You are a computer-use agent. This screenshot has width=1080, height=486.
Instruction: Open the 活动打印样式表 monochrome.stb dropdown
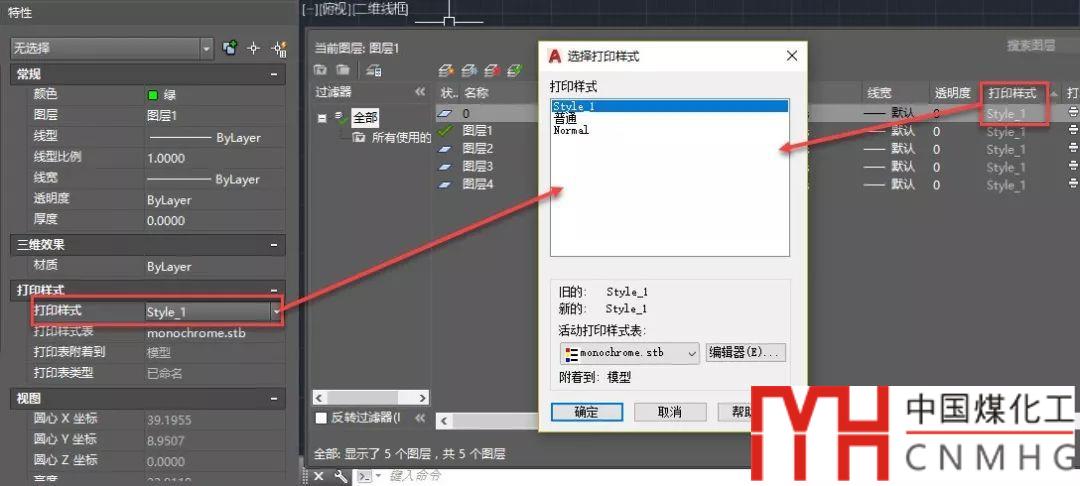[x=692, y=353]
